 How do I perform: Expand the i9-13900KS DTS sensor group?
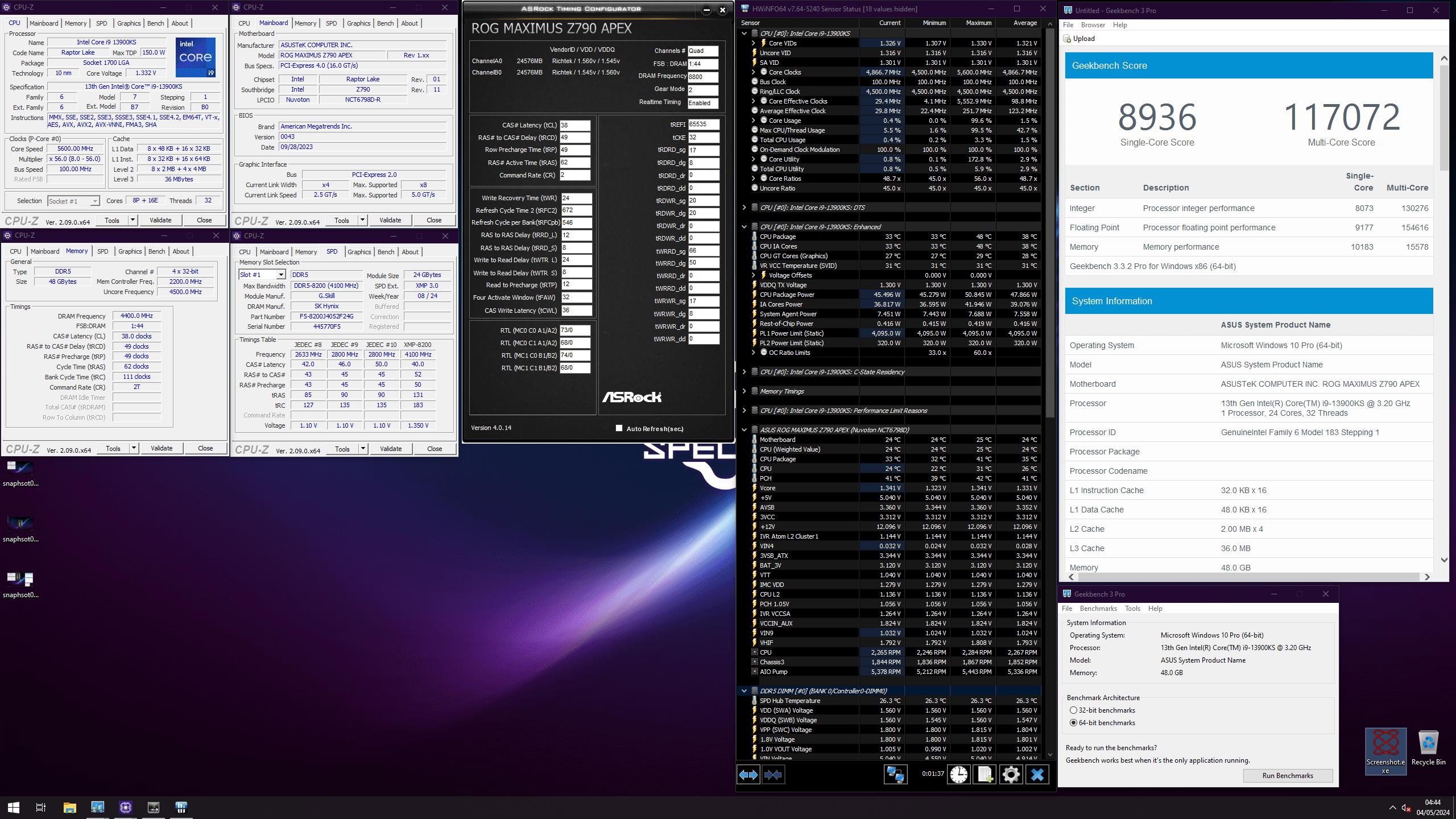744,208
